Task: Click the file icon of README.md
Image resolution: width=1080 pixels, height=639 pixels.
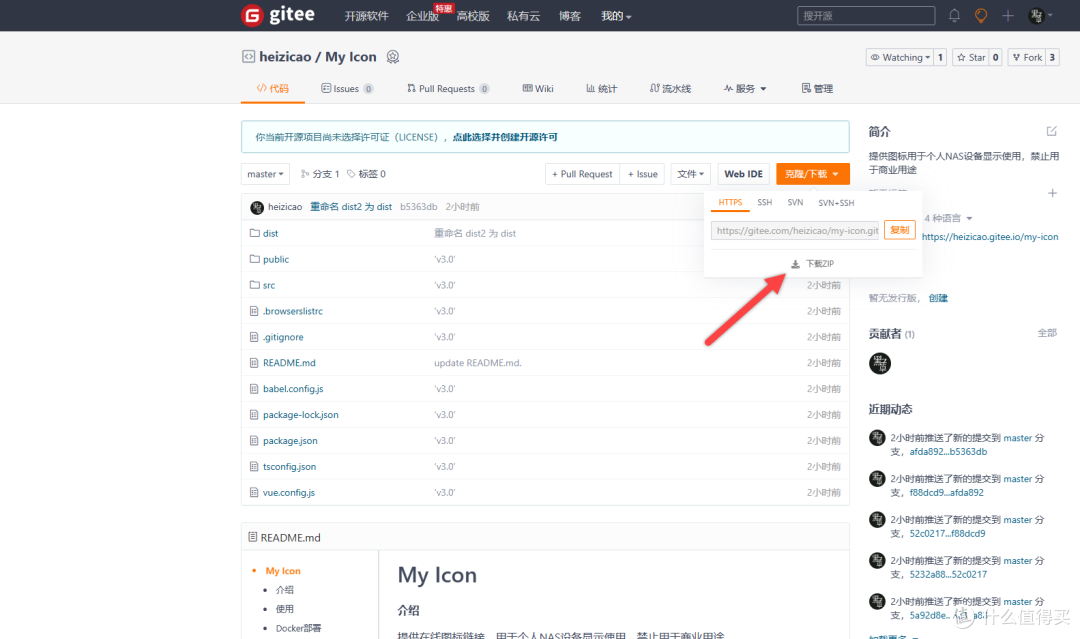Action: (253, 362)
